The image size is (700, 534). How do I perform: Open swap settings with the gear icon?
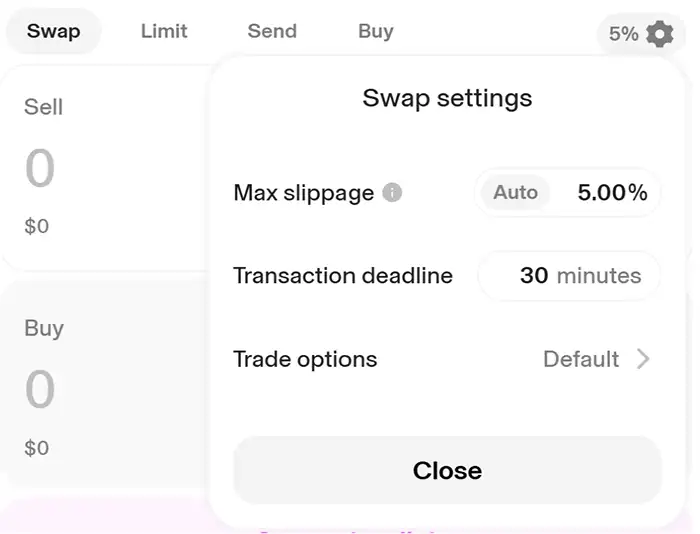(x=660, y=34)
